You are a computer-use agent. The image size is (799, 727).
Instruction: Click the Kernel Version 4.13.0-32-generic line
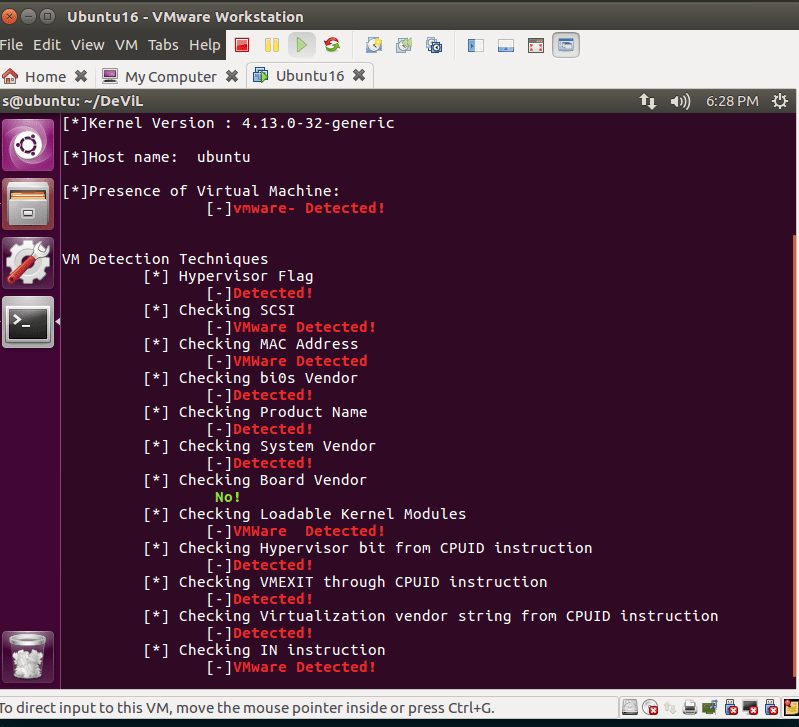tap(228, 123)
